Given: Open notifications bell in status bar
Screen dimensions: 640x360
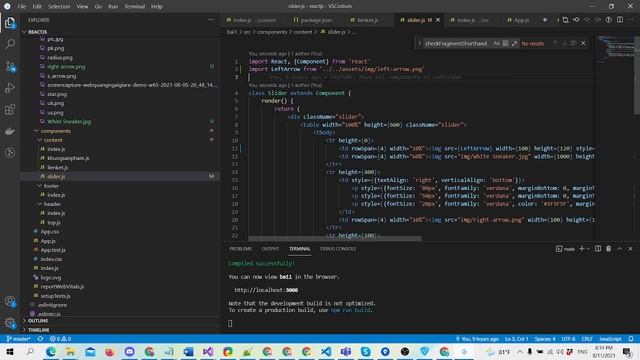Looking at the screenshot, I should pos(631,339).
